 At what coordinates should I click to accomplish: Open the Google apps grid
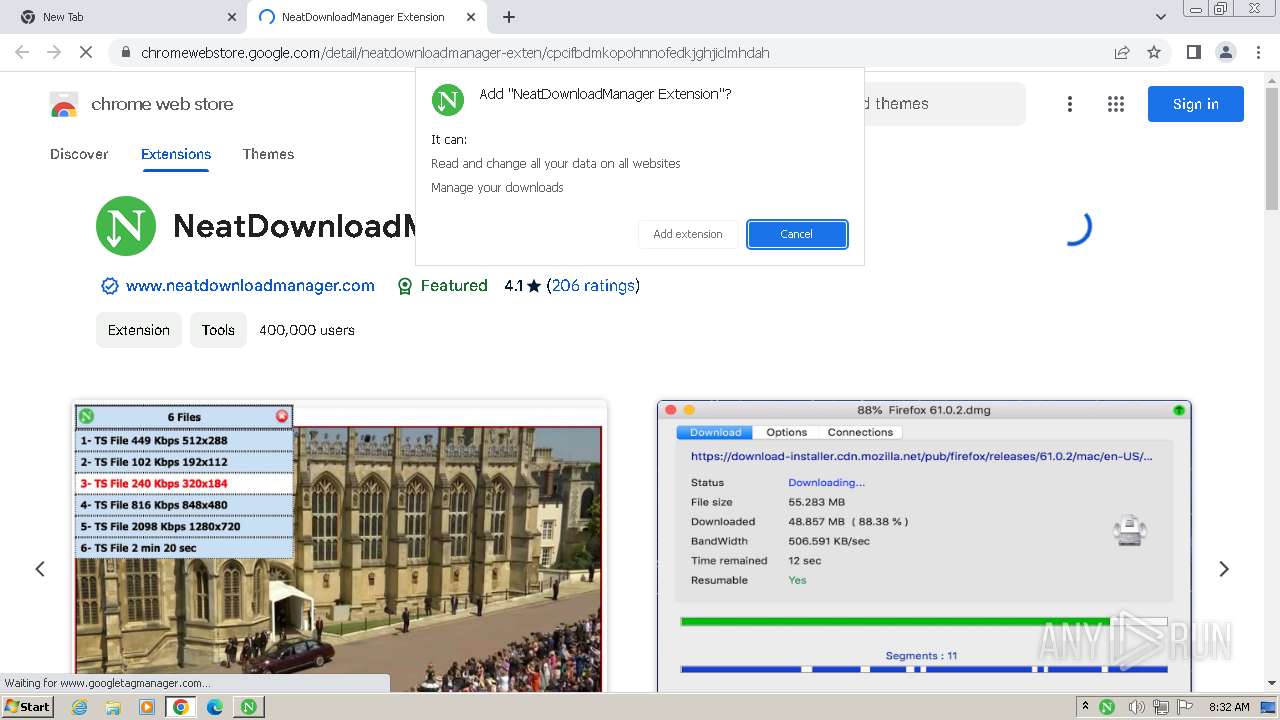(1116, 104)
